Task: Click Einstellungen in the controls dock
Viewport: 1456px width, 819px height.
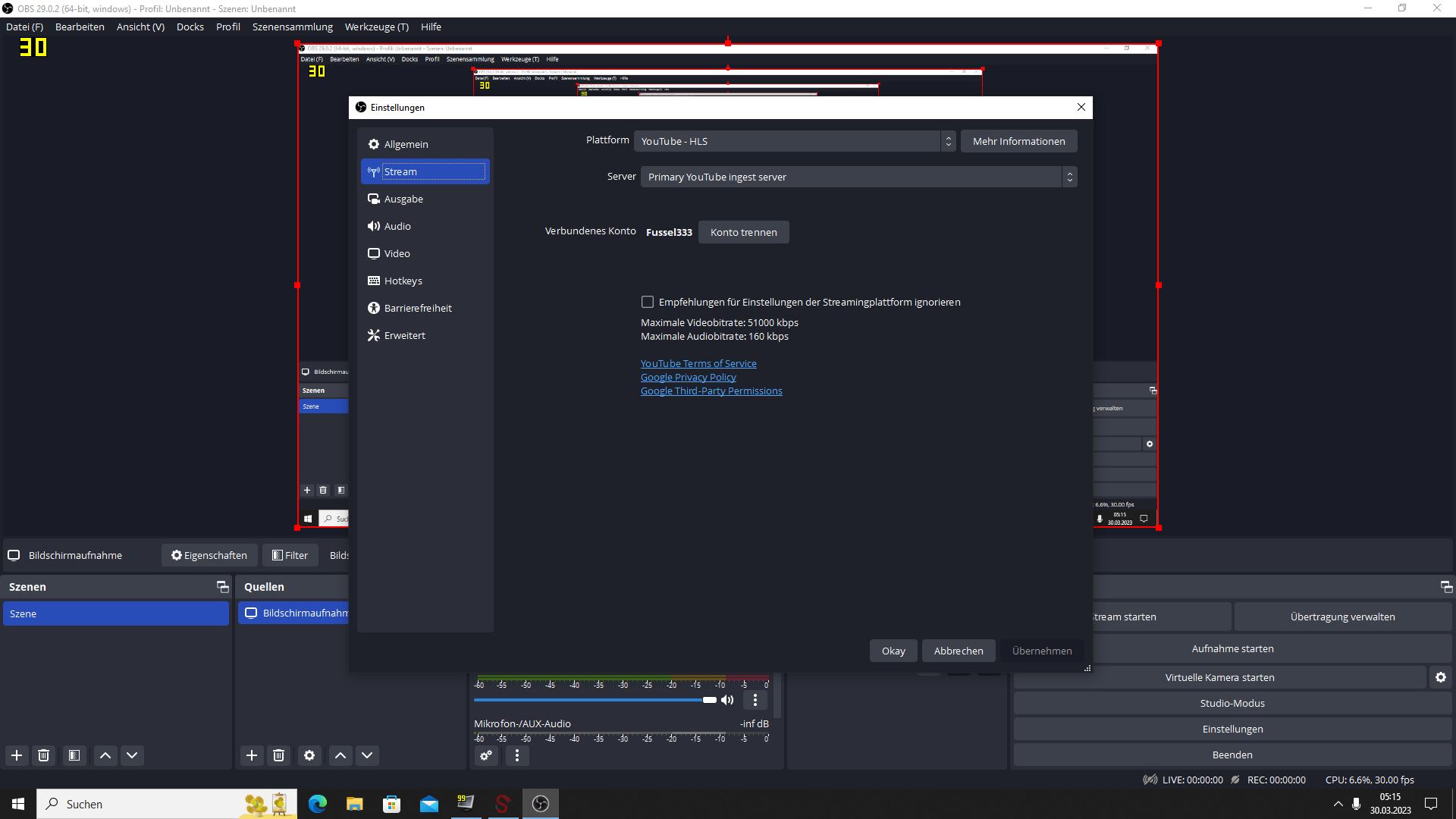Action: tap(1232, 729)
